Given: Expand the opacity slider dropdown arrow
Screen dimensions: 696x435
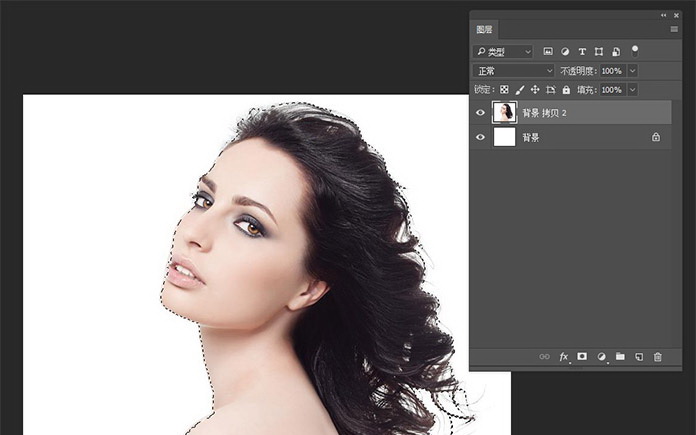Looking at the screenshot, I should point(633,71).
